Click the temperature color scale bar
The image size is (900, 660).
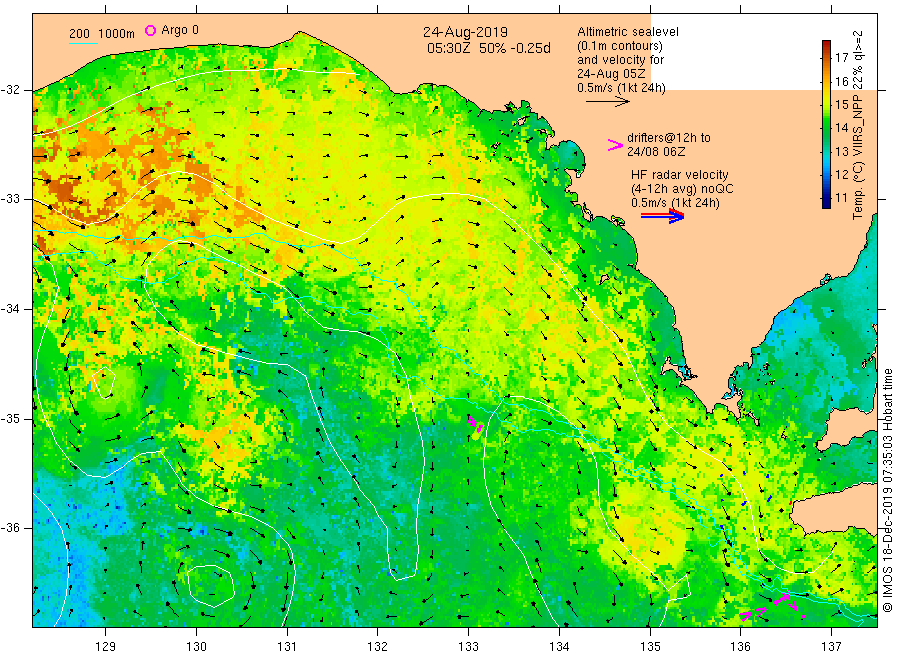point(826,124)
